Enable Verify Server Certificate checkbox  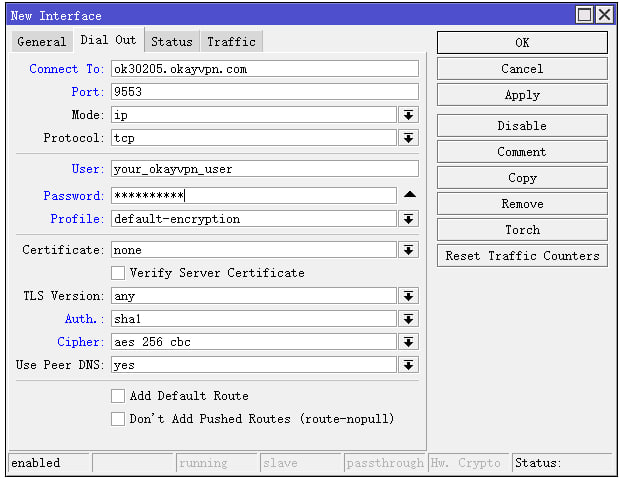[118, 273]
